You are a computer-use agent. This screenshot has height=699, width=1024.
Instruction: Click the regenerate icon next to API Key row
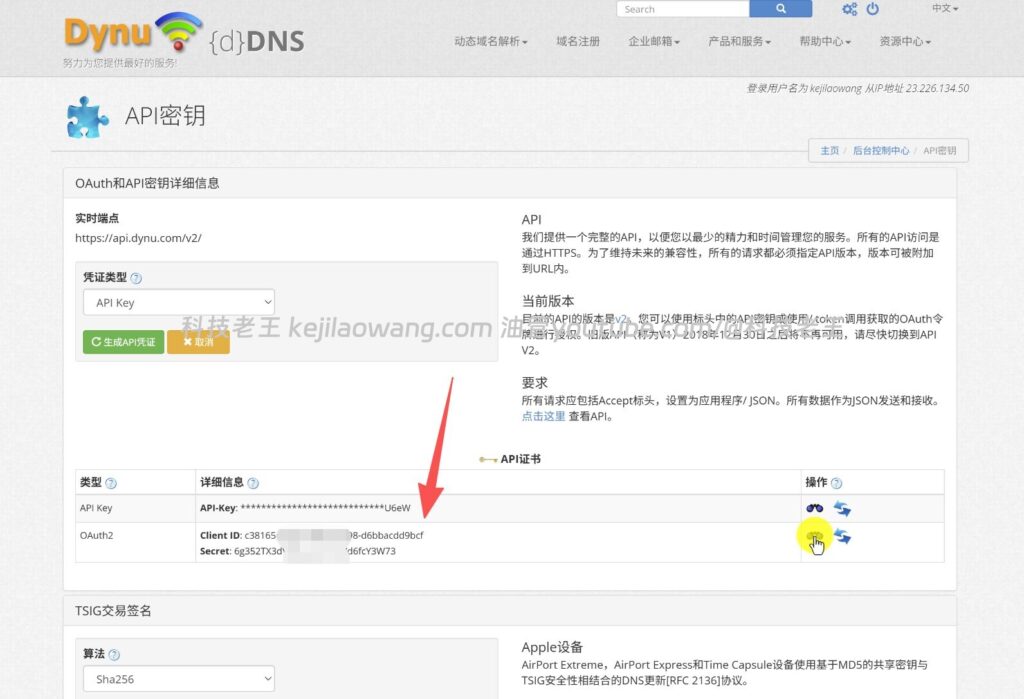tap(842, 508)
